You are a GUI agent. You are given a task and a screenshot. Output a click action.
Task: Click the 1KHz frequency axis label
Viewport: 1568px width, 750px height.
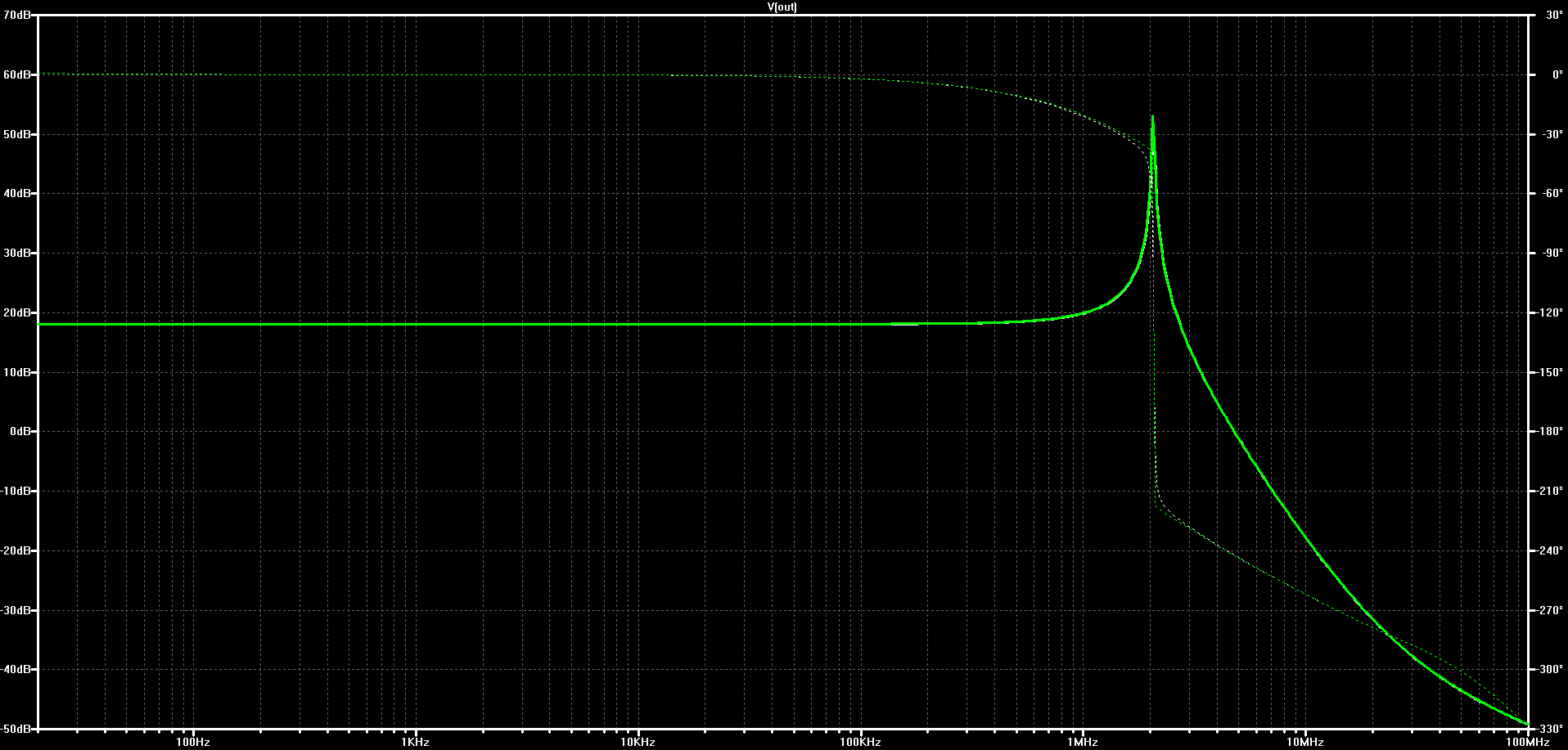[416, 743]
